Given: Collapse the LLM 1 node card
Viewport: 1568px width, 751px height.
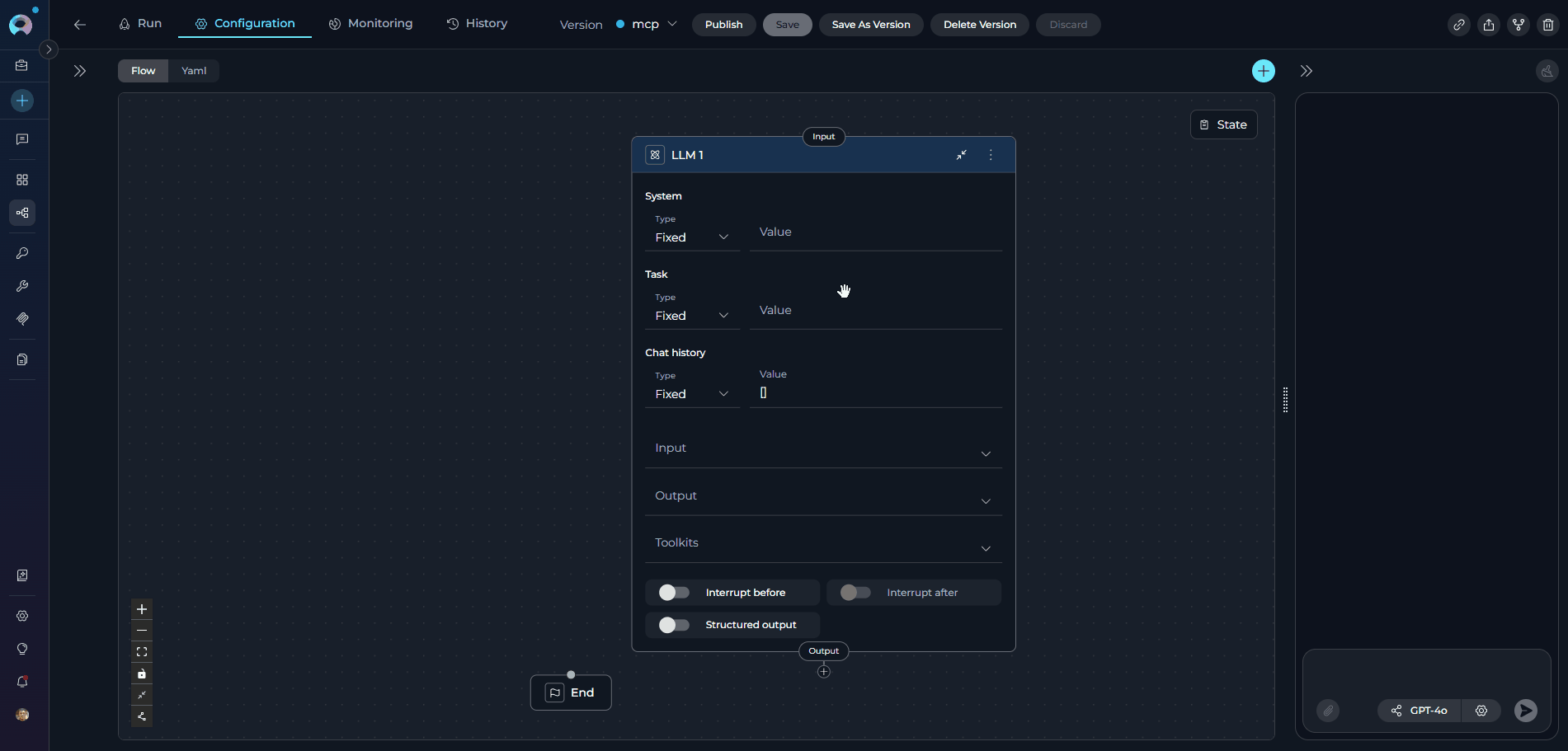Looking at the screenshot, I should (x=961, y=155).
